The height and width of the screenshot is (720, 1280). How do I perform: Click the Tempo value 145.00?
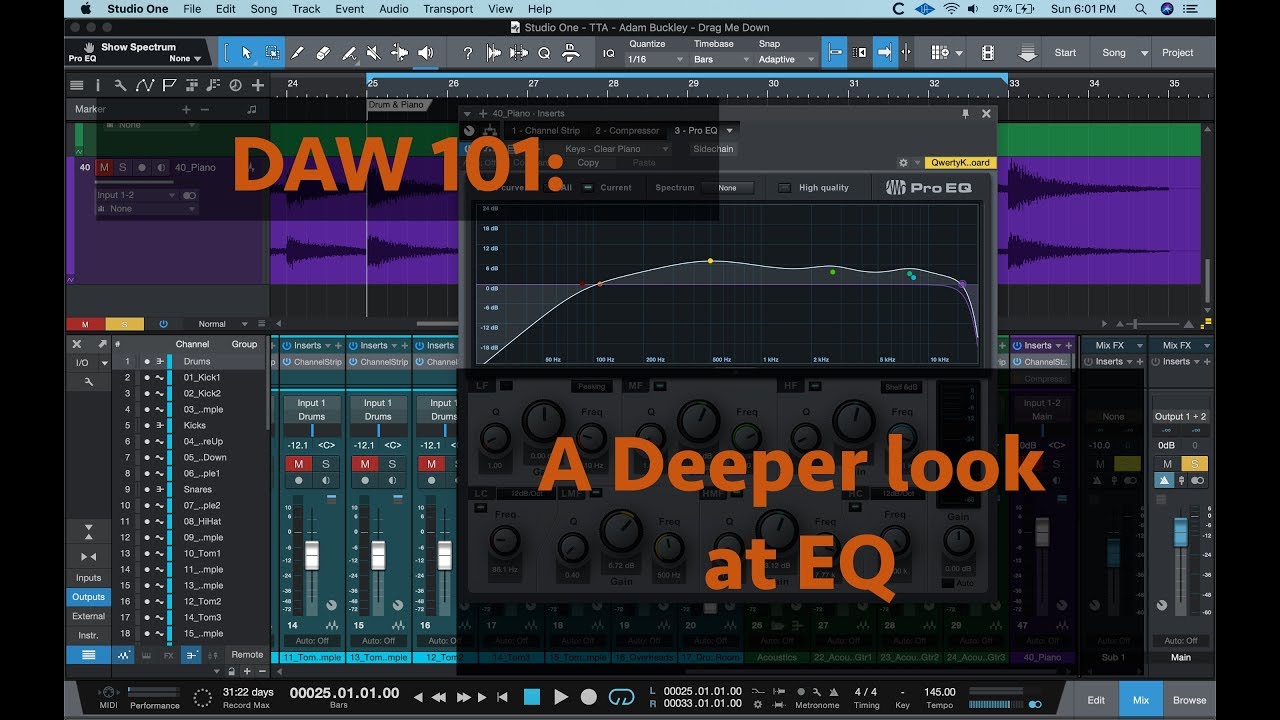[x=940, y=692]
